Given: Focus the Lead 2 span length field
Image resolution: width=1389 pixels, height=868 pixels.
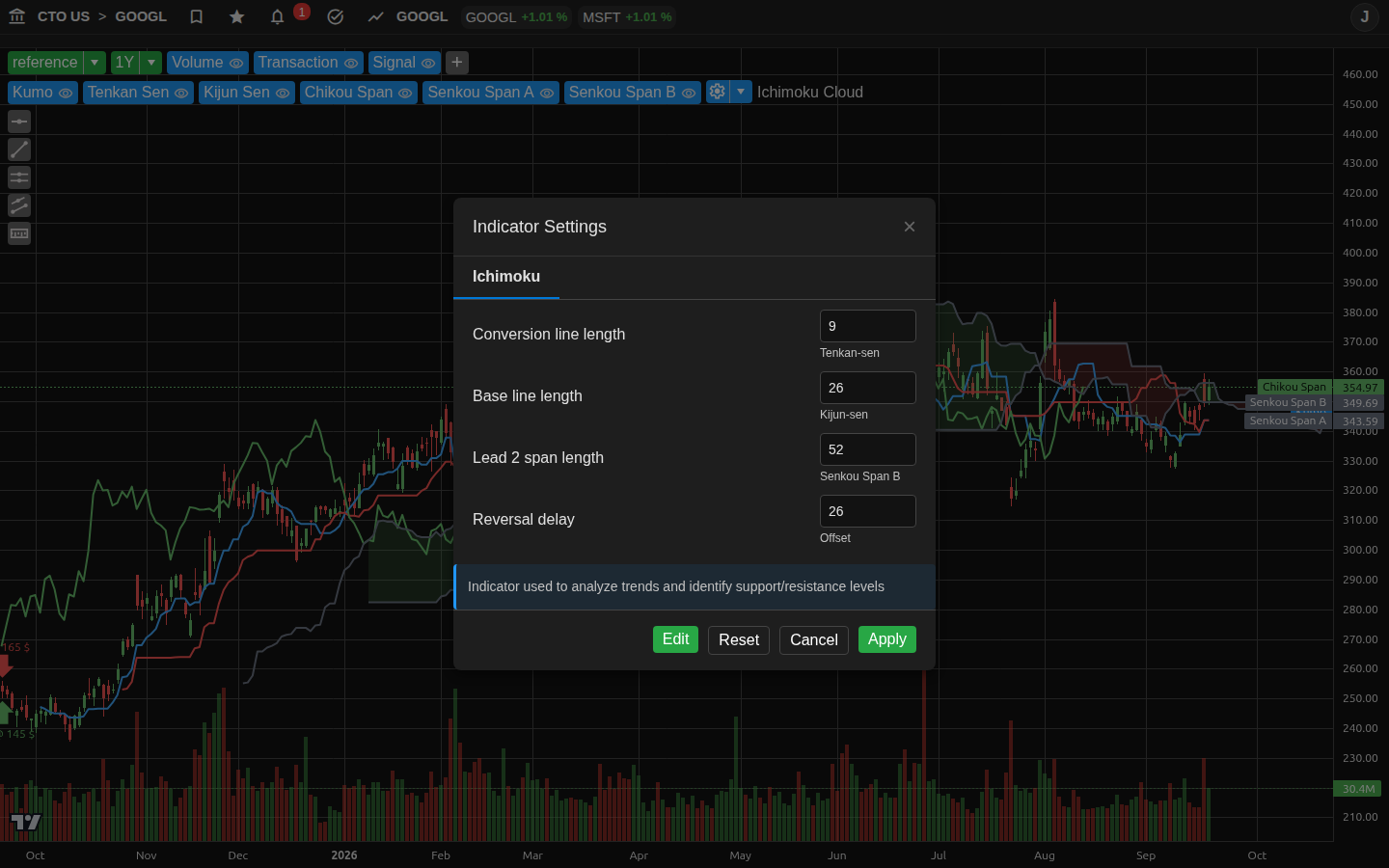Looking at the screenshot, I should (x=868, y=449).
